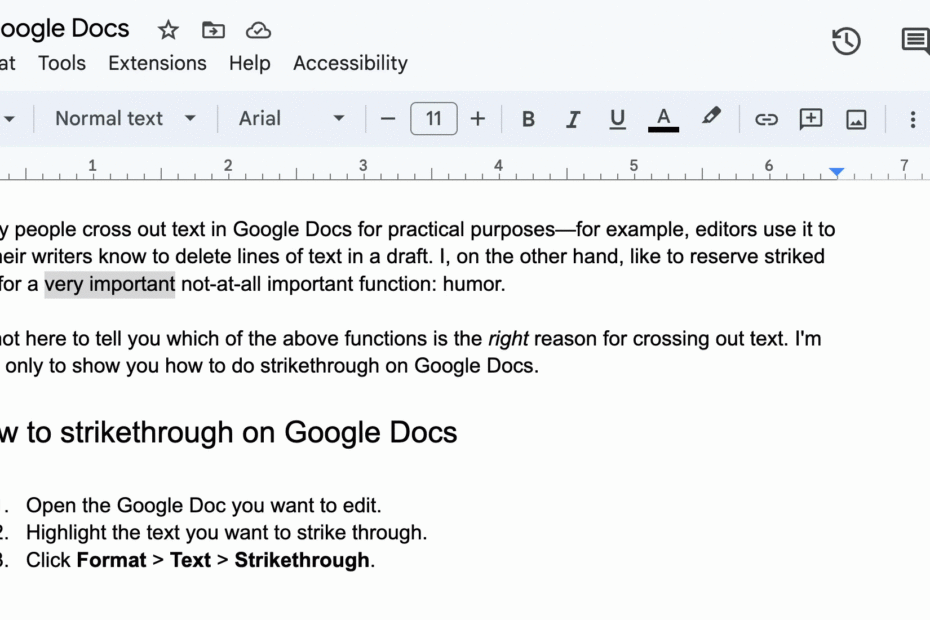Increase font size with plus button
The width and height of the screenshot is (930, 620).
[477, 119]
